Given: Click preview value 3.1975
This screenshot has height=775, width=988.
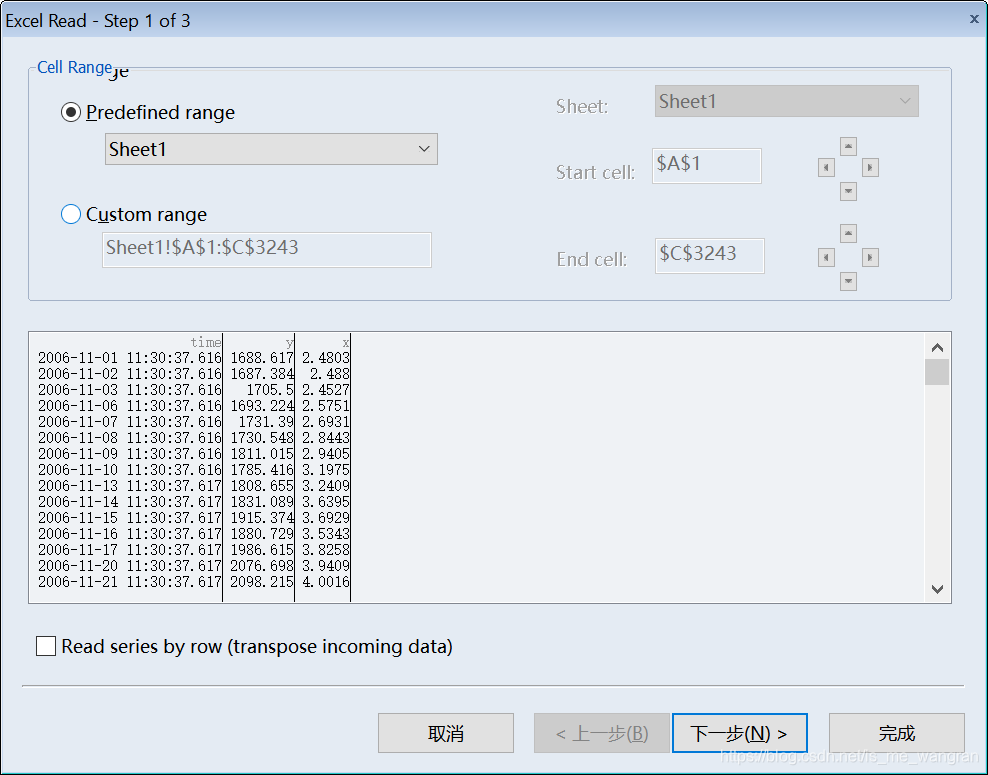Looking at the screenshot, I should pos(326,470).
